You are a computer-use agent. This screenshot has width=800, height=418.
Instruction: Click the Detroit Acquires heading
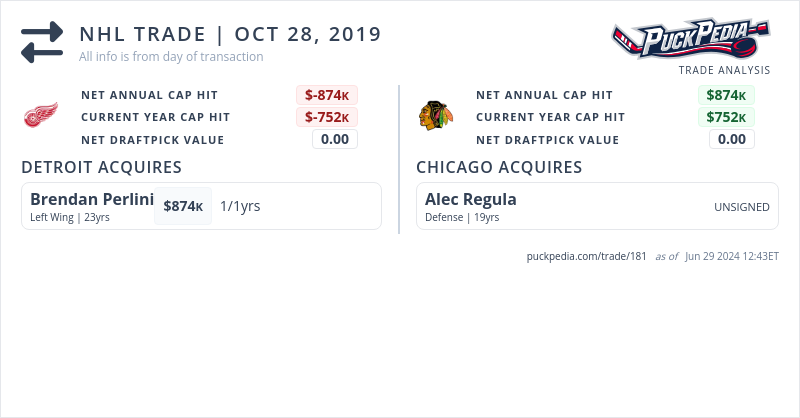101,166
